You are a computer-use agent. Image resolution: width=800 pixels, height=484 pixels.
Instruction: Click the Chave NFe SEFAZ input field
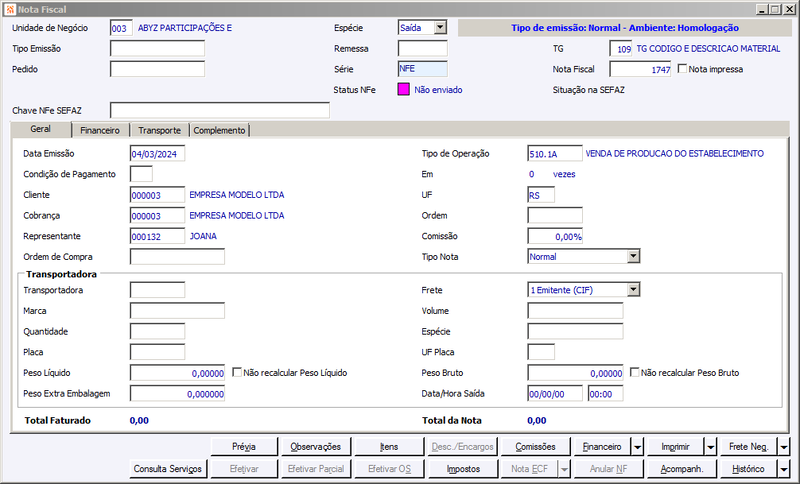pos(220,110)
